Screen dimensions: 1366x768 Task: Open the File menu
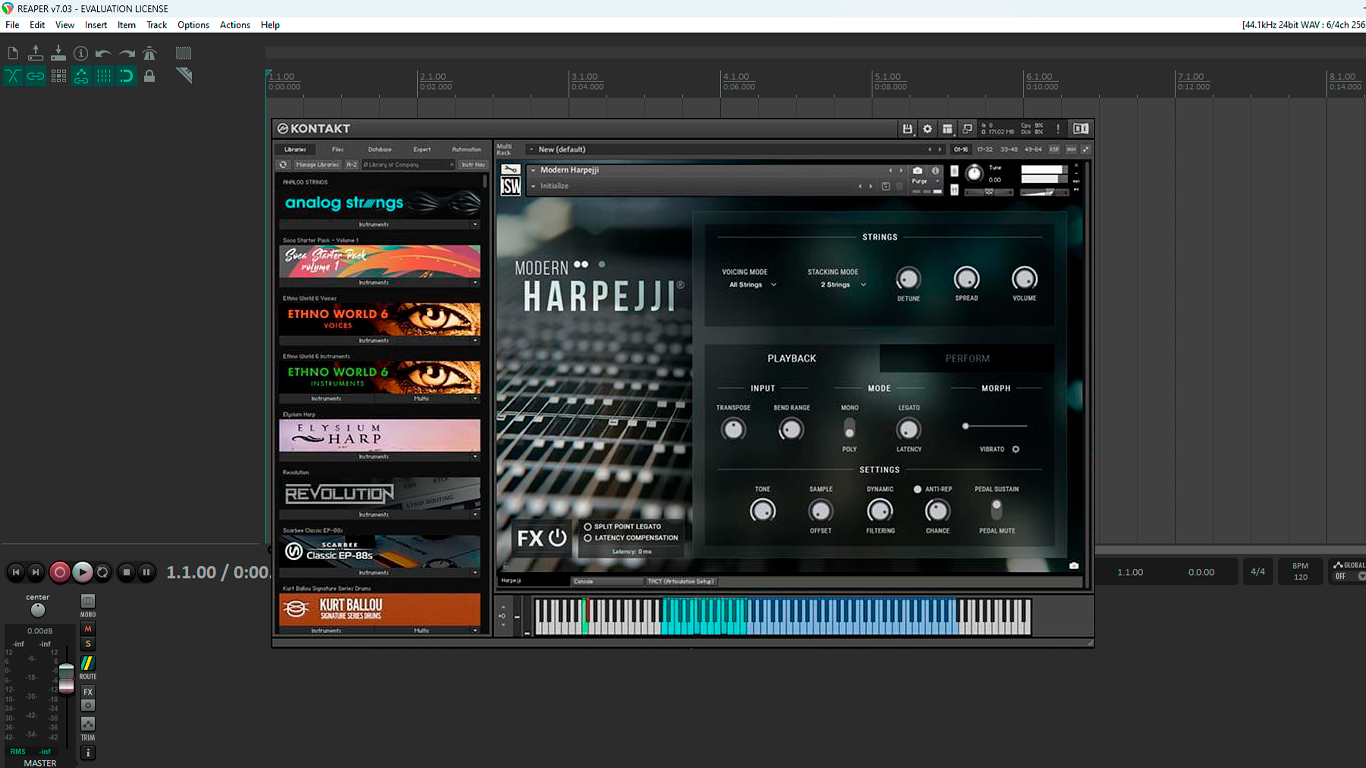[x=12, y=25]
